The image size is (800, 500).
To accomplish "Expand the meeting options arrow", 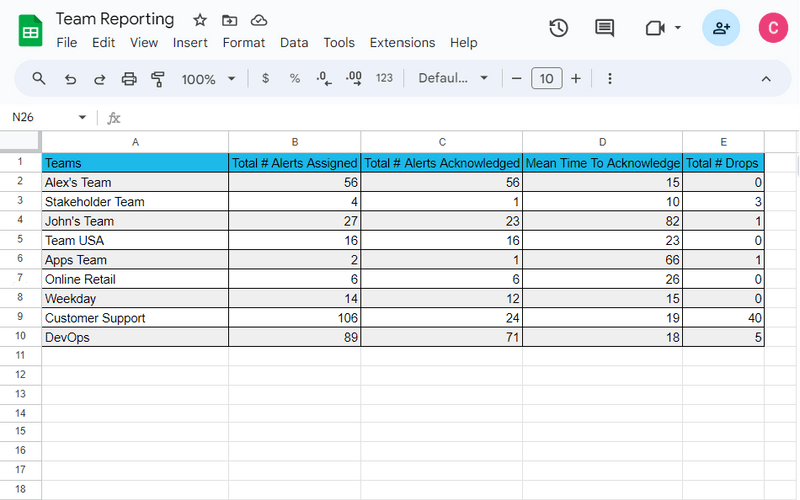I will [x=678, y=28].
